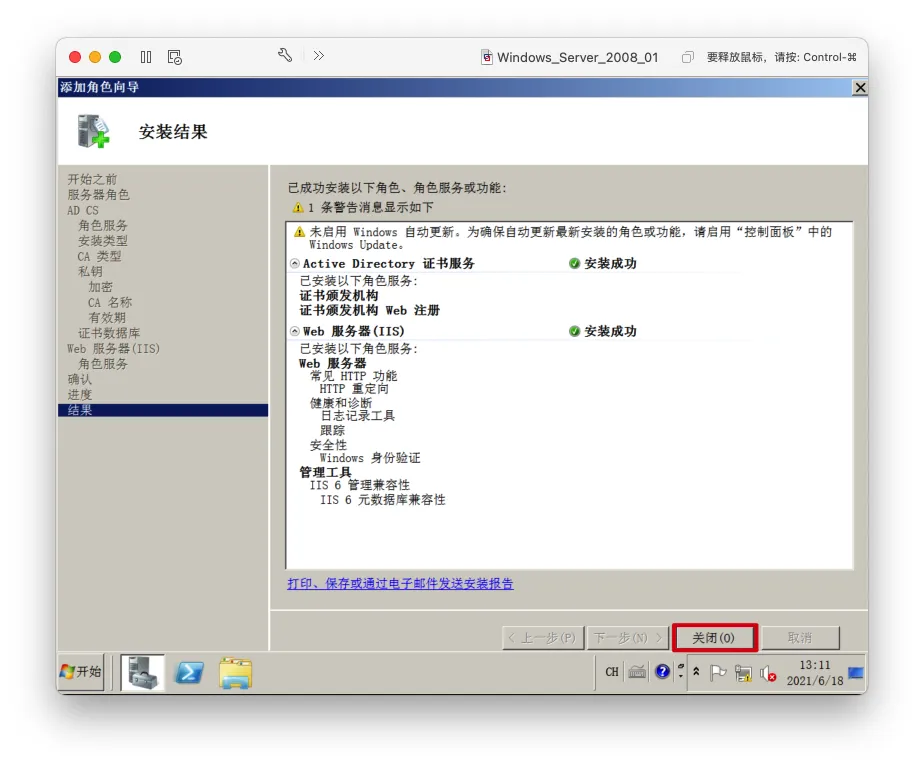Open the 开始 start menu
The width and height of the screenshot is (924, 769).
pyautogui.click(x=81, y=671)
